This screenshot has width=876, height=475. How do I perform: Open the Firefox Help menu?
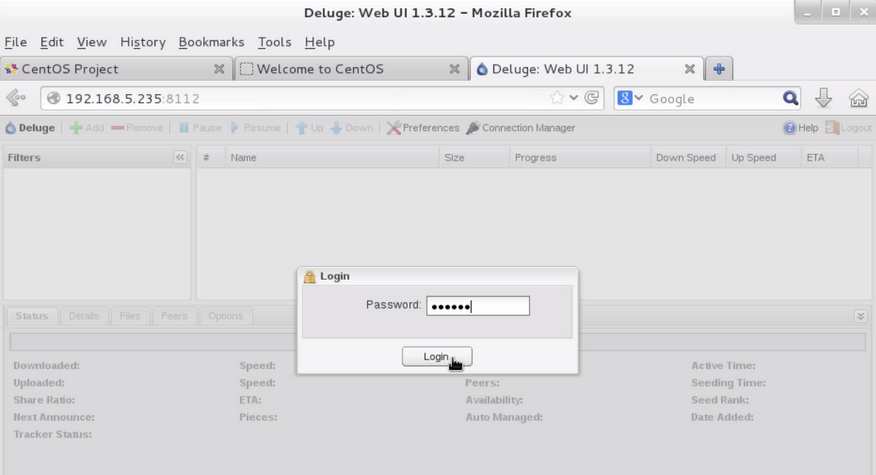point(320,42)
